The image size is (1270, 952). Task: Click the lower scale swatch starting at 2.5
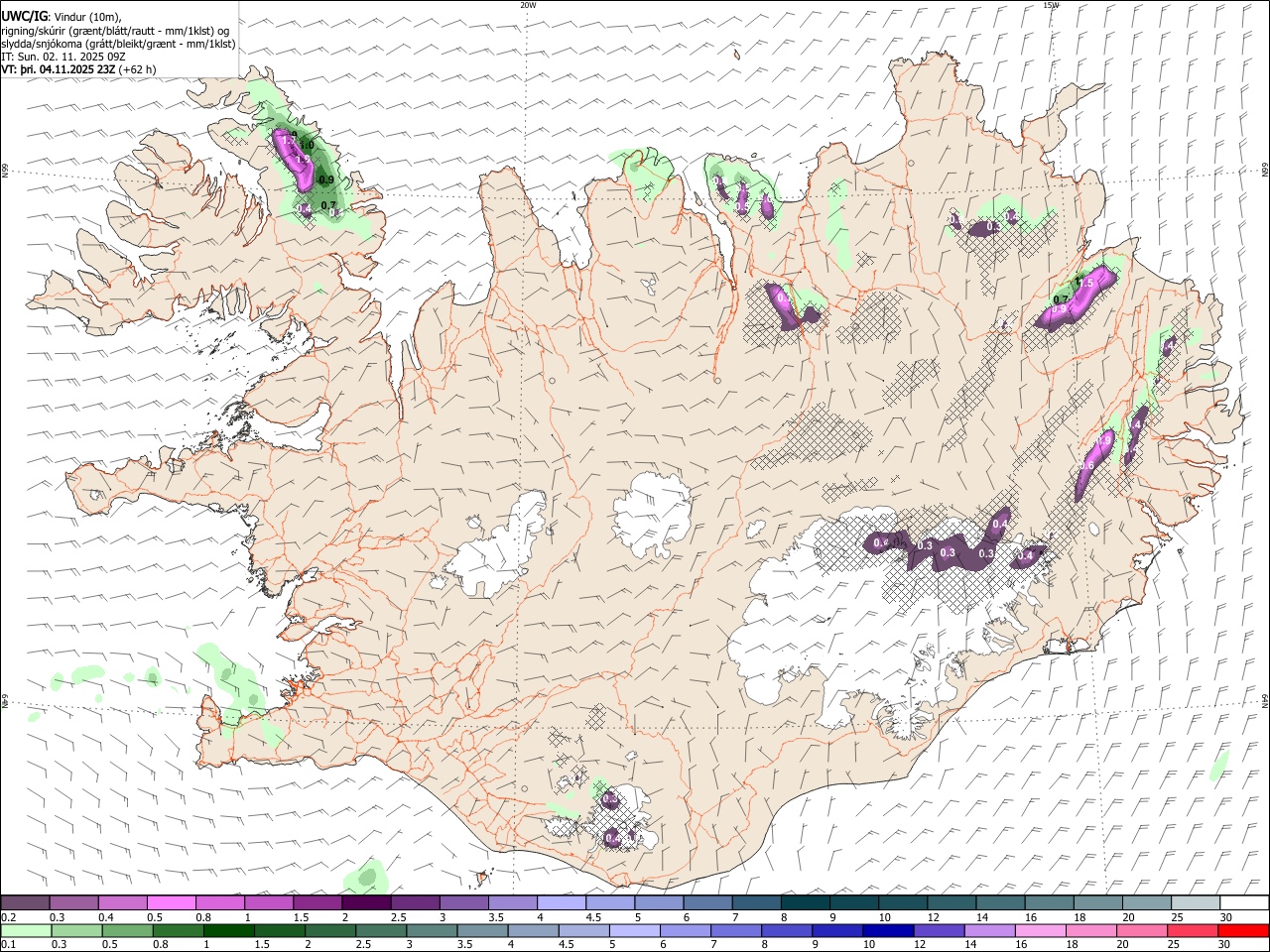pyautogui.click(x=382, y=930)
